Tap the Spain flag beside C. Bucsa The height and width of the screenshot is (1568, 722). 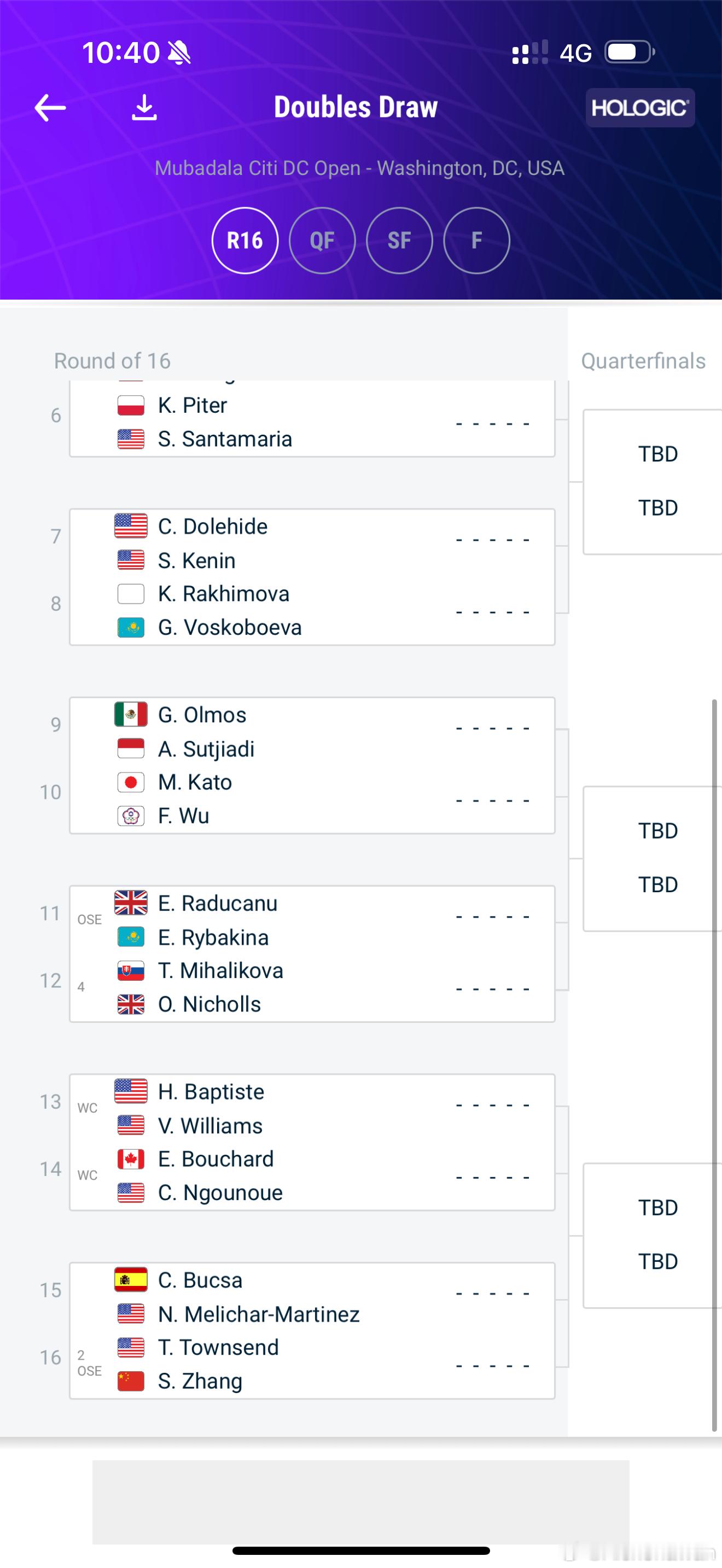pos(131,1280)
